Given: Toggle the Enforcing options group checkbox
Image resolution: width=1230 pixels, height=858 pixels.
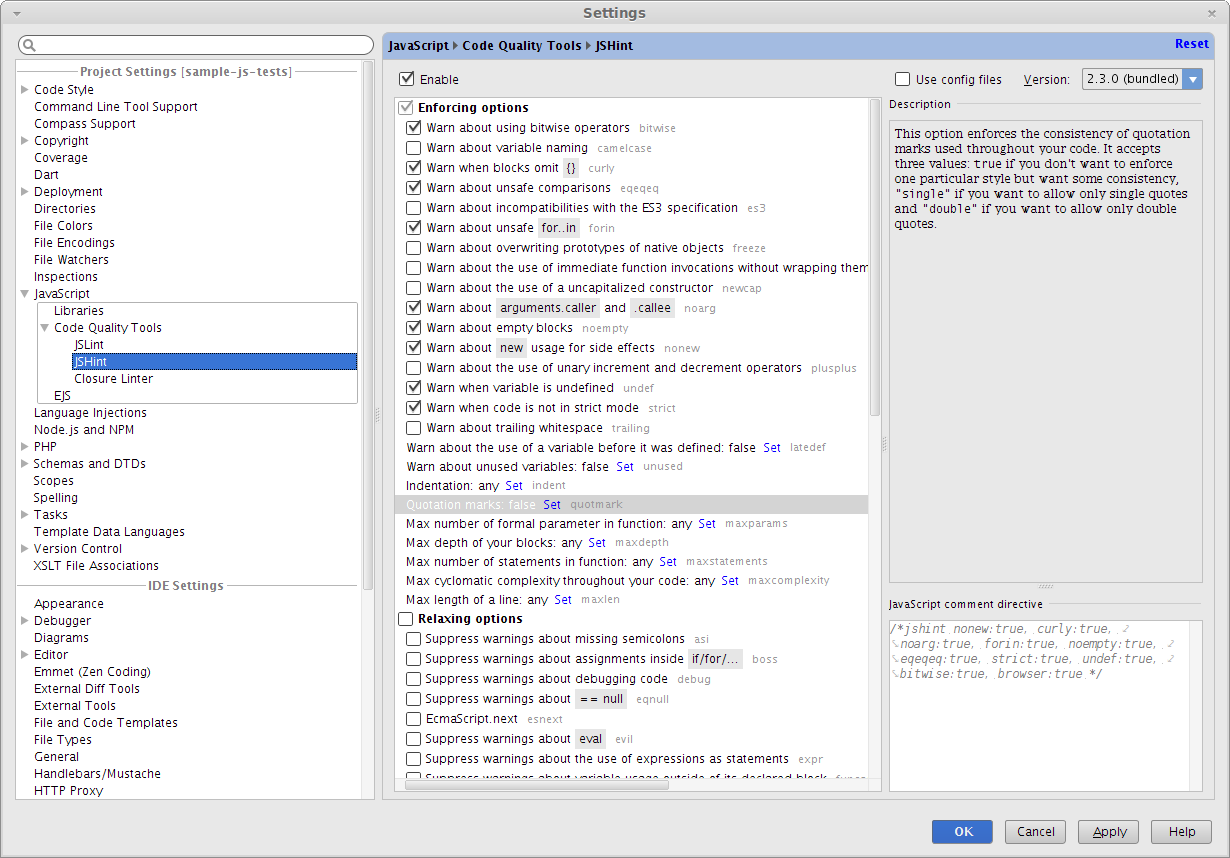Looking at the screenshot, I should point(406,108).
